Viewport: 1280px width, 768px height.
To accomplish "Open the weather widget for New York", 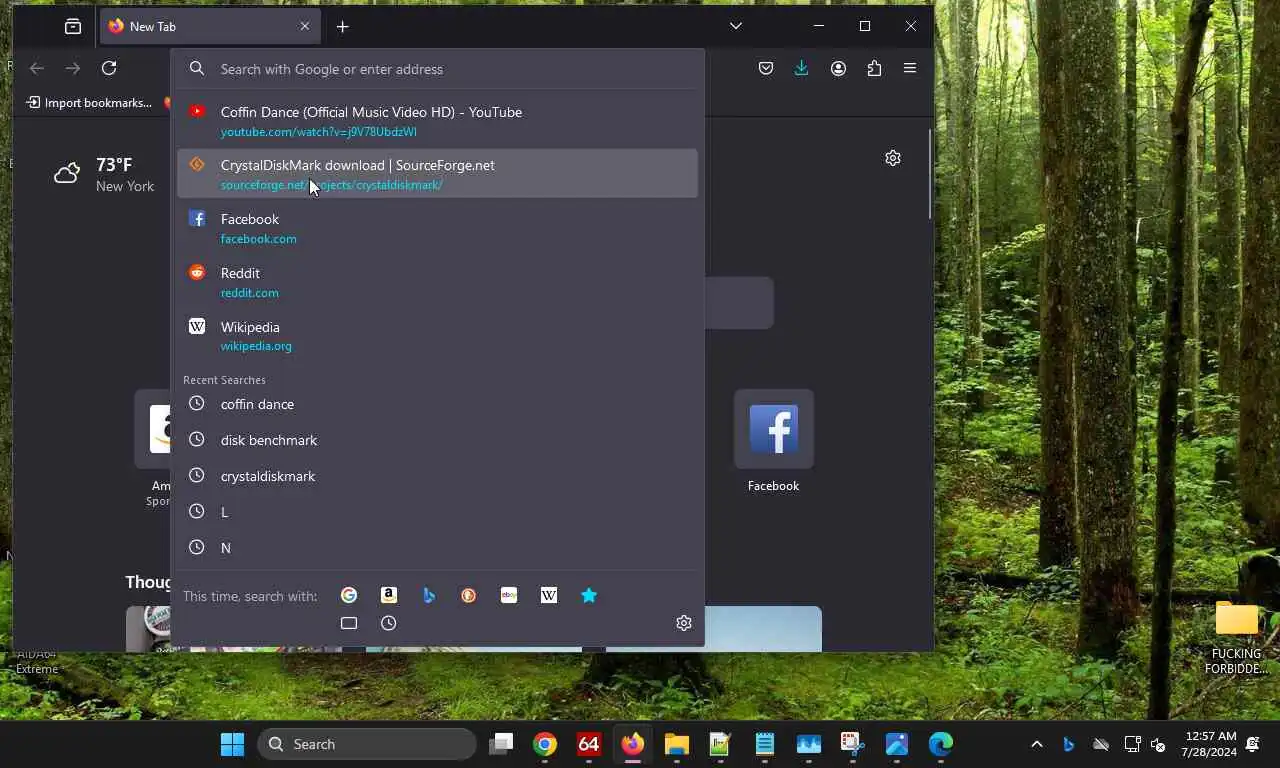I will [x=104, y=174].
